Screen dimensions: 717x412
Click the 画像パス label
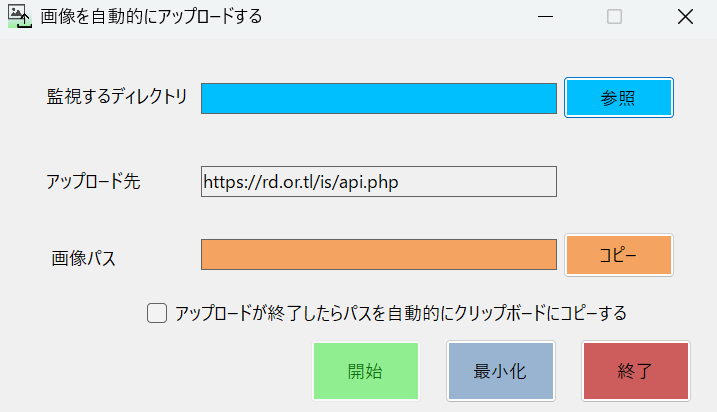(83, 258)
